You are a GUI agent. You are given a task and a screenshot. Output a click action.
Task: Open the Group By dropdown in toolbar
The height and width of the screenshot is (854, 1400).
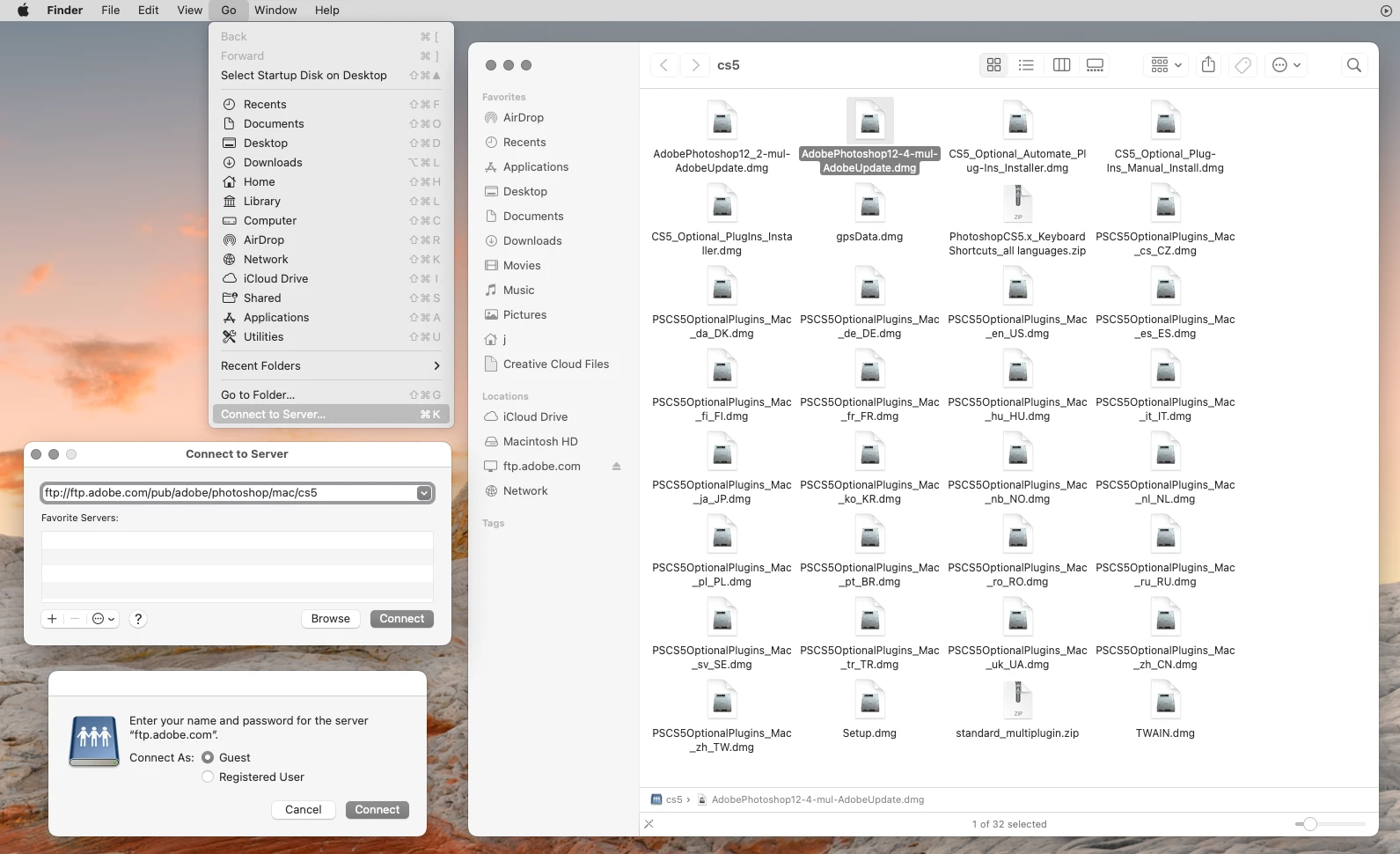click(x=1166, y=65)
